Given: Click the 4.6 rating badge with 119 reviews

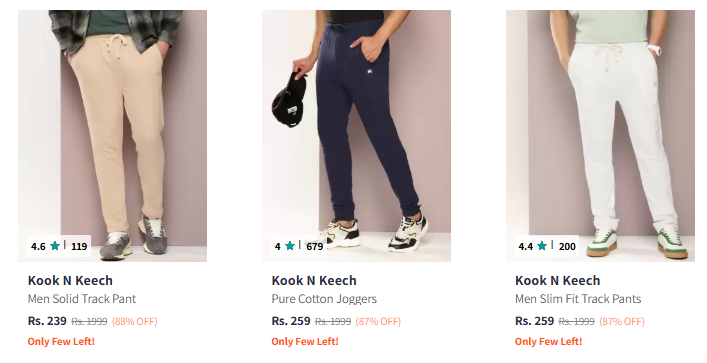Looking at the screenshot, I should click(59, 246).
